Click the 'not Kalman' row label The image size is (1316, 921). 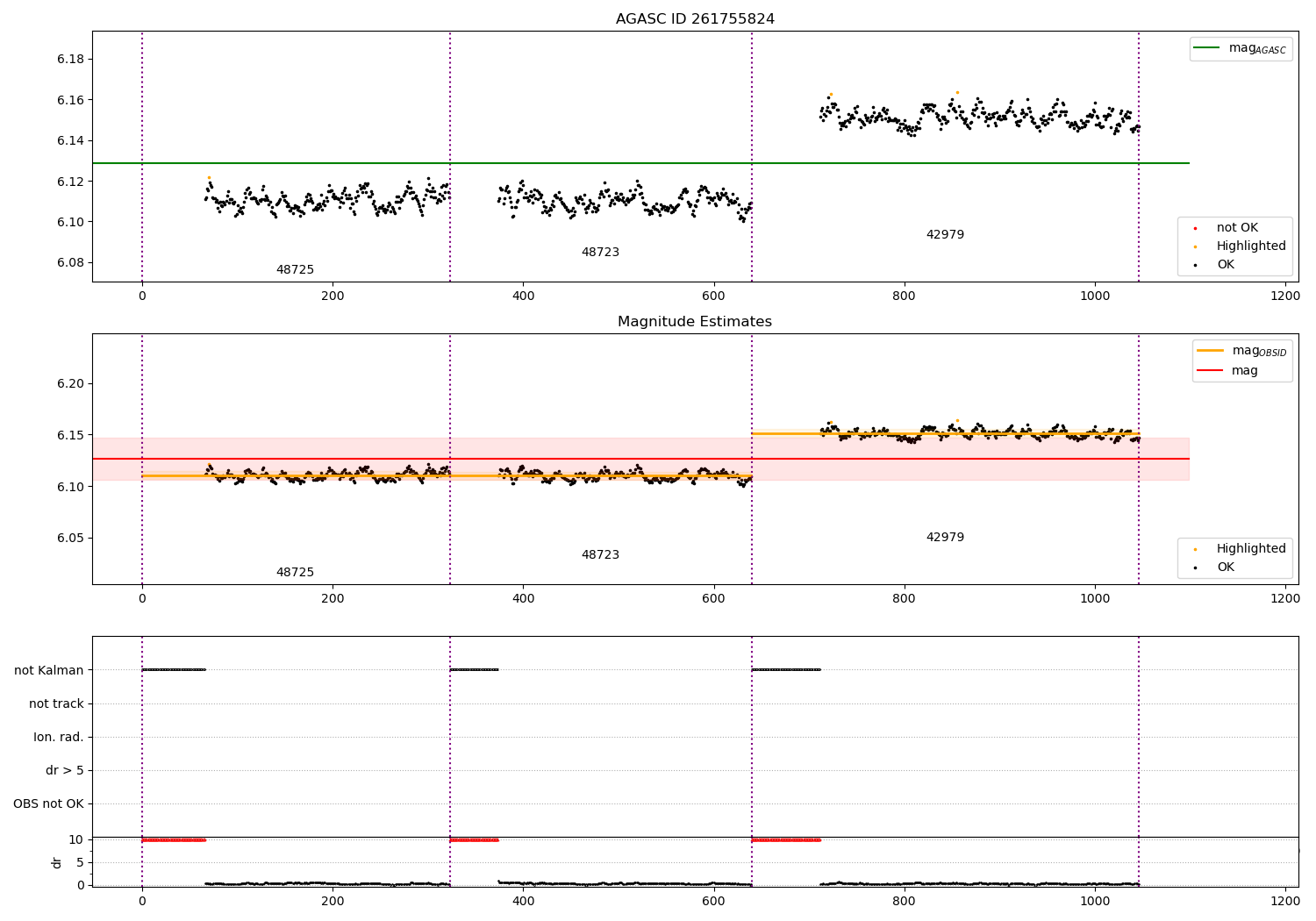[x=49, y=671]
